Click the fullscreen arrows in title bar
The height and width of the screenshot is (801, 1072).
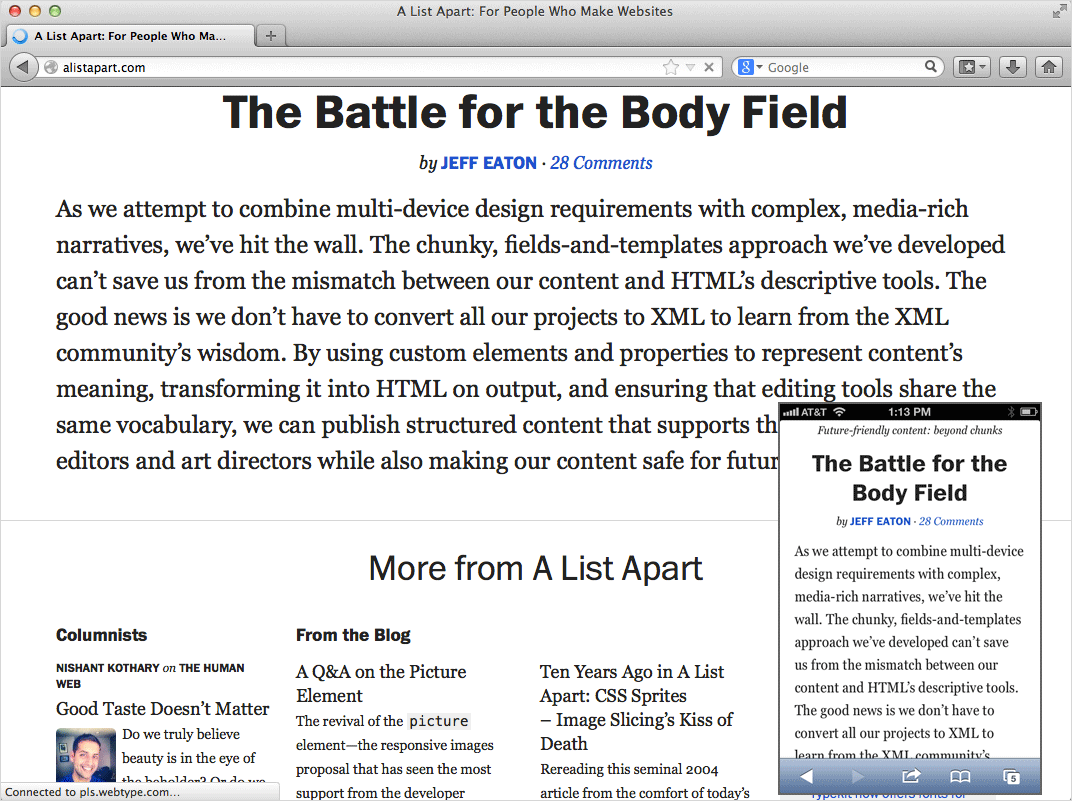(x=1058, y=12)
